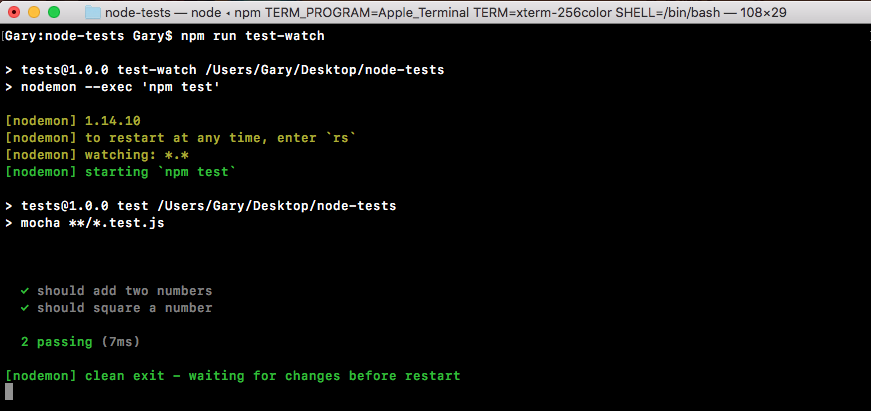Click the "2 passing (7ms)" summary line
871x411 pixels.
tap(80, 342)
